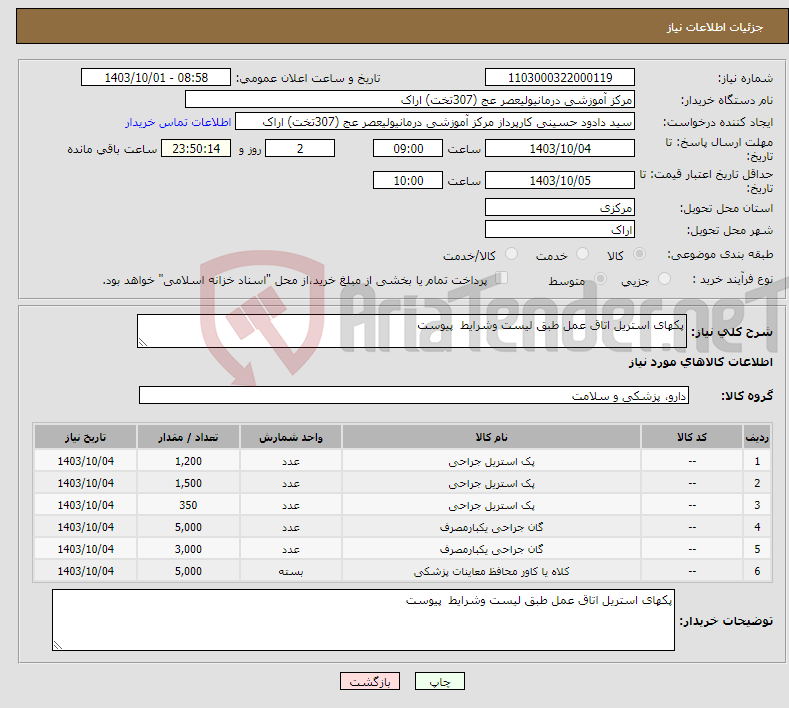Select the خدمت radio button
Viewport: 789px width, 708px height.
pyautogui.click(x=582, y=254)
